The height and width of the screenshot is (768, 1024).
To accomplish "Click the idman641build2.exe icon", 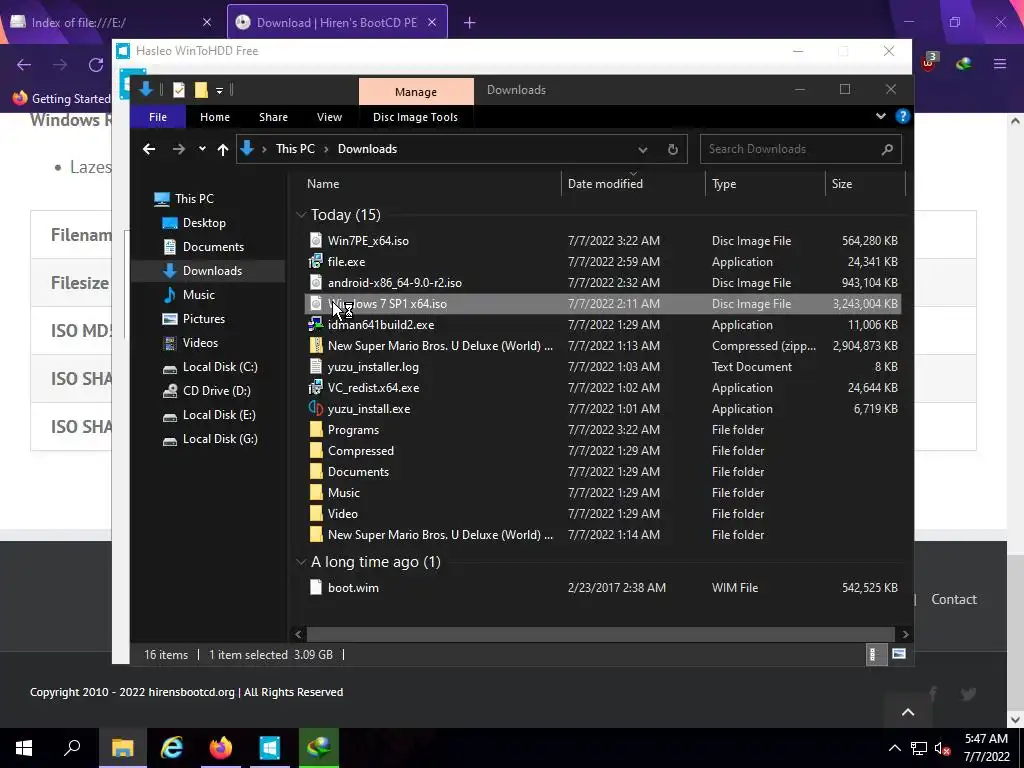I will click(x=316, y=325).
